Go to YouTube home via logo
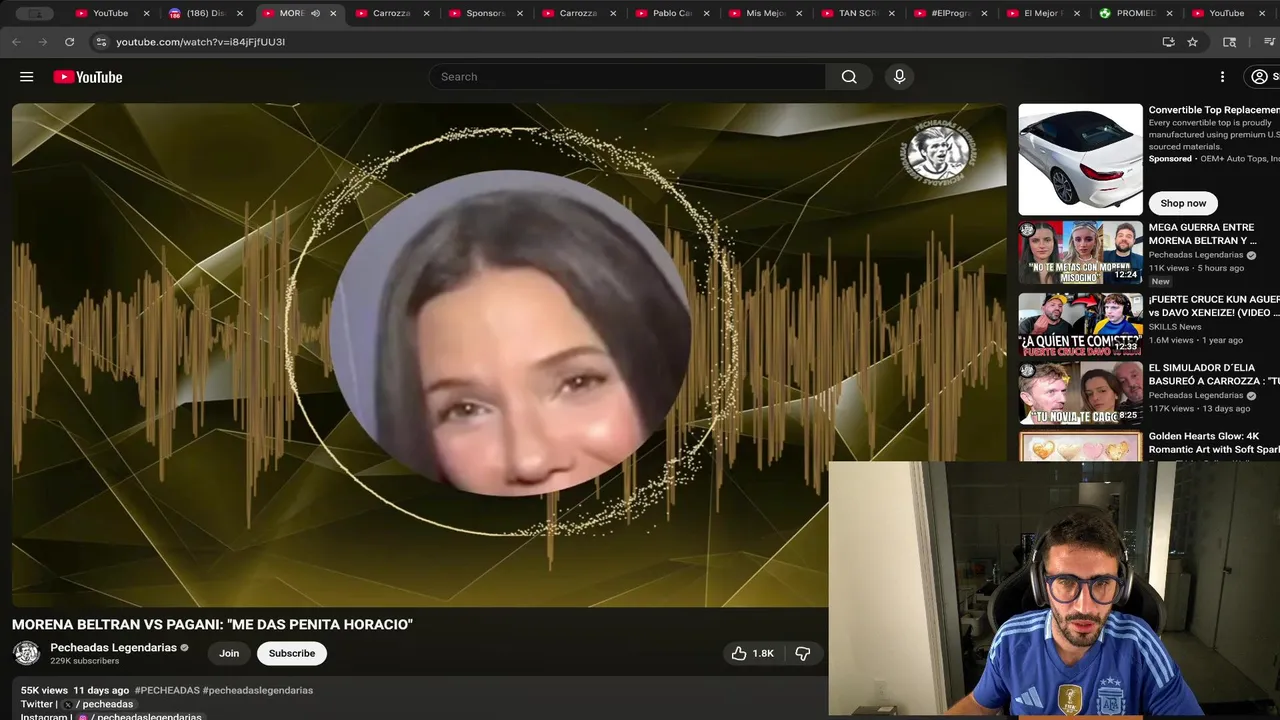1280x720 pixels. [88, 77]
